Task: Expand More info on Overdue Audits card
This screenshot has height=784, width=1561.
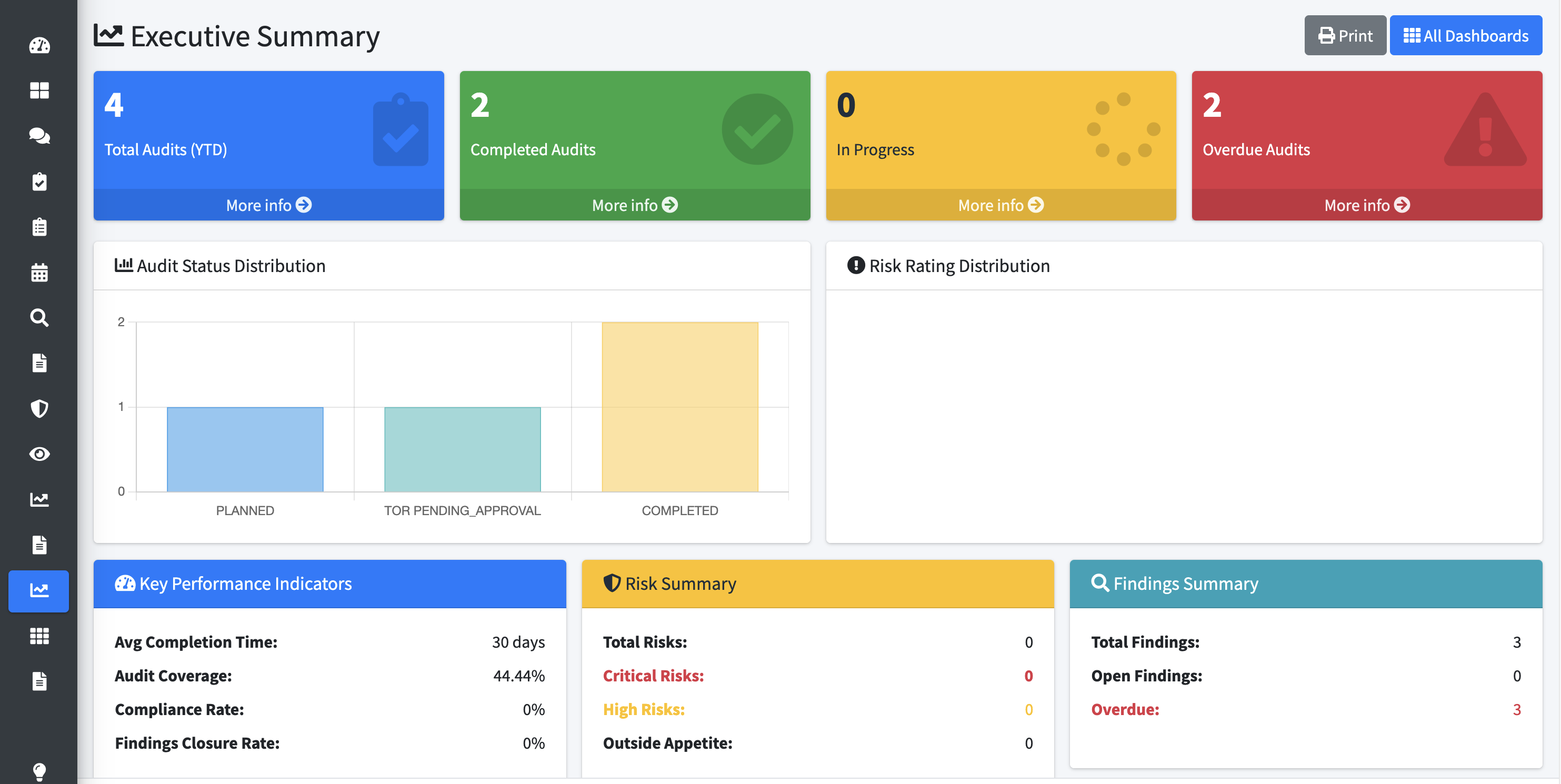Action: pyautogui.click(x=1366, y=205)
